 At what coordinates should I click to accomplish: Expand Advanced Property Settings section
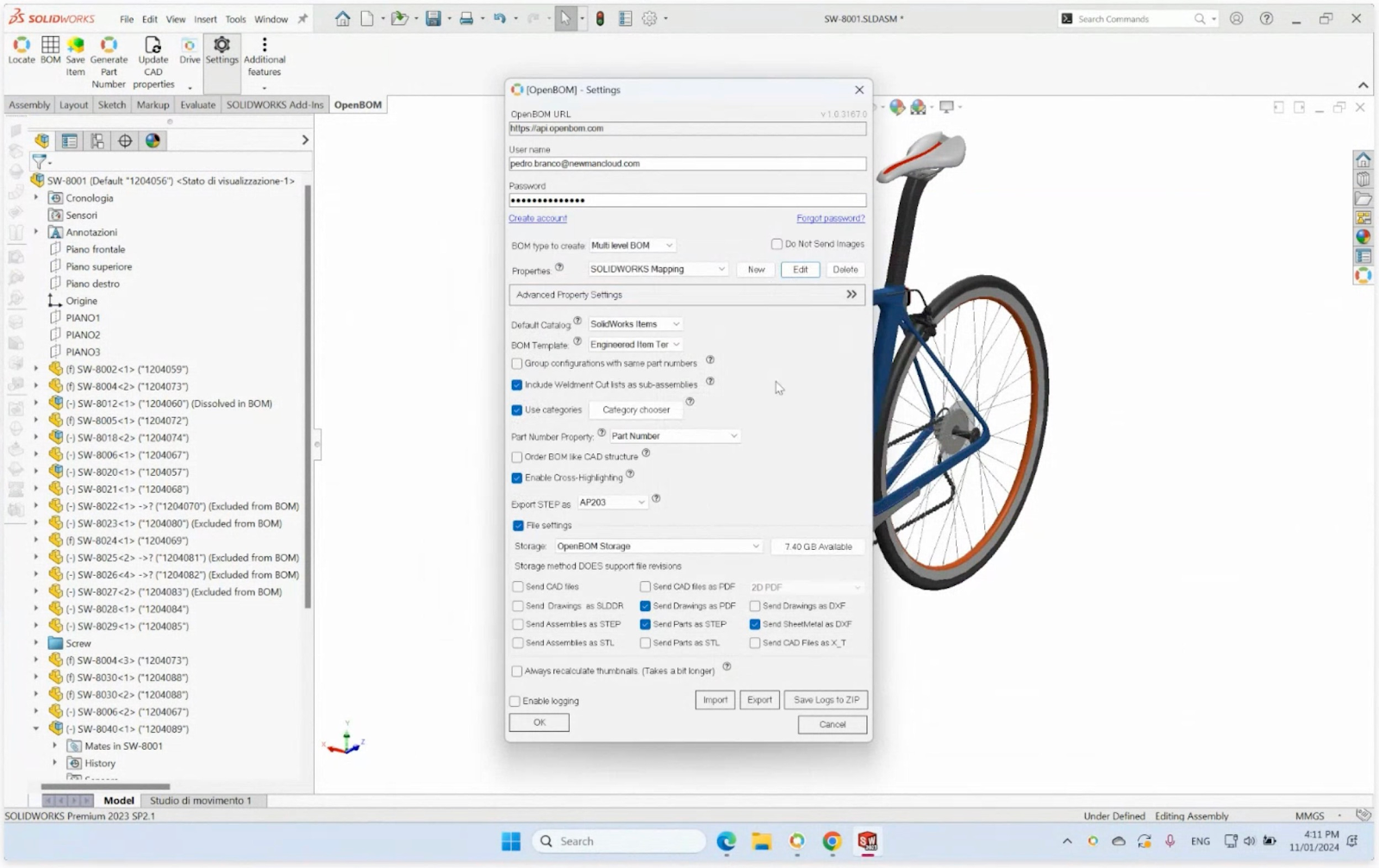[x=687, y=295]
